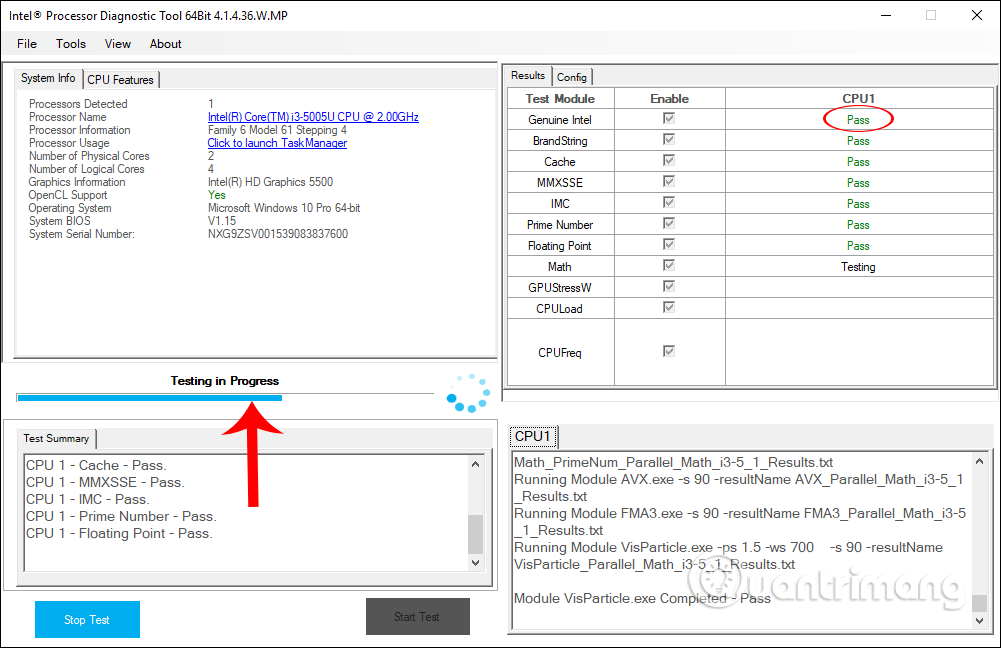Toggle the CPUFreq enable checkbox
Viewport: 1001px width, 648px height.
[668, 351]
